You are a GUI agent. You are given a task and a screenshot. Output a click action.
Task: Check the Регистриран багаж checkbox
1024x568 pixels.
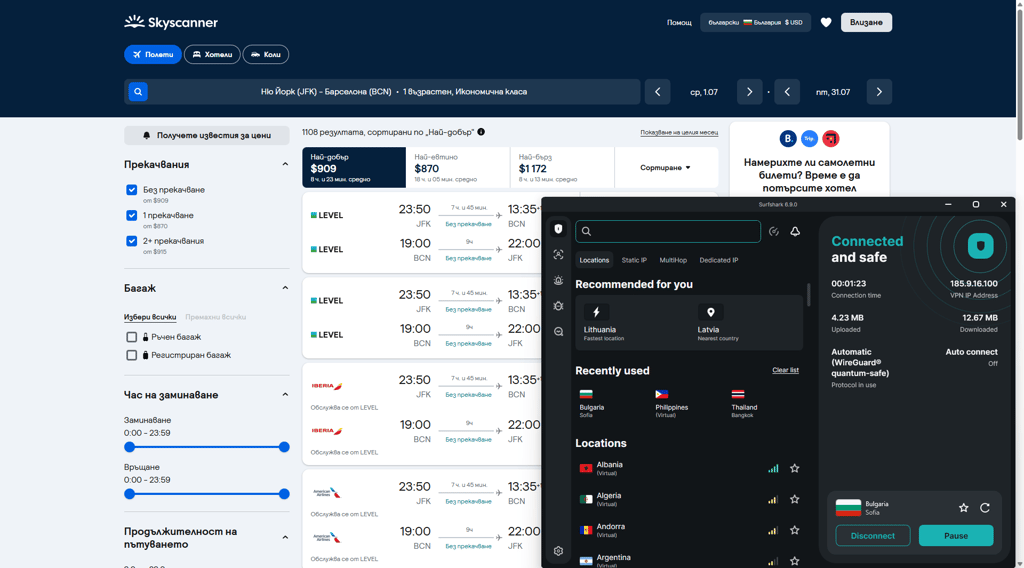coord(131,355)
